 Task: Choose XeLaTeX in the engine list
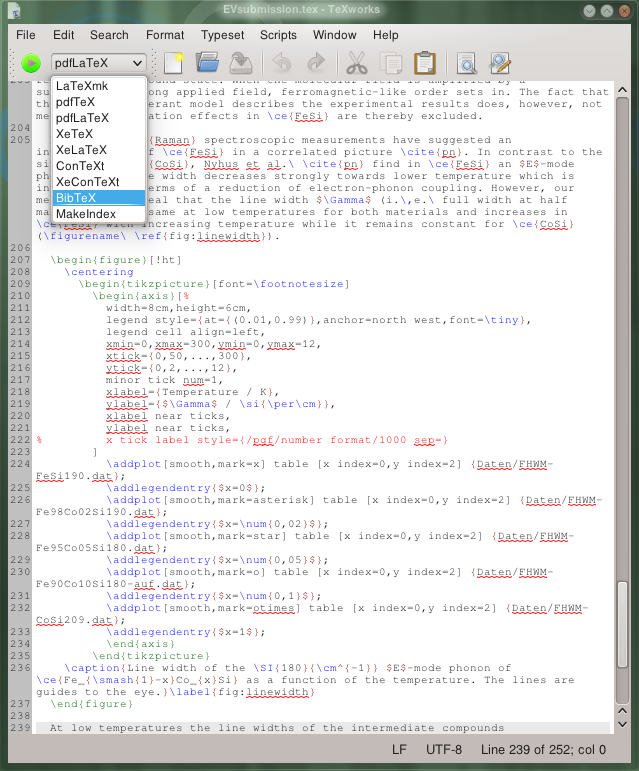tap(99, 150)
